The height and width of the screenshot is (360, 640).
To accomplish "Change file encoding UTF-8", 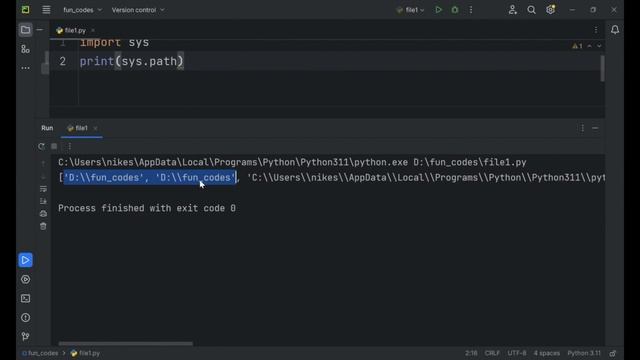I will pos(517,353).
